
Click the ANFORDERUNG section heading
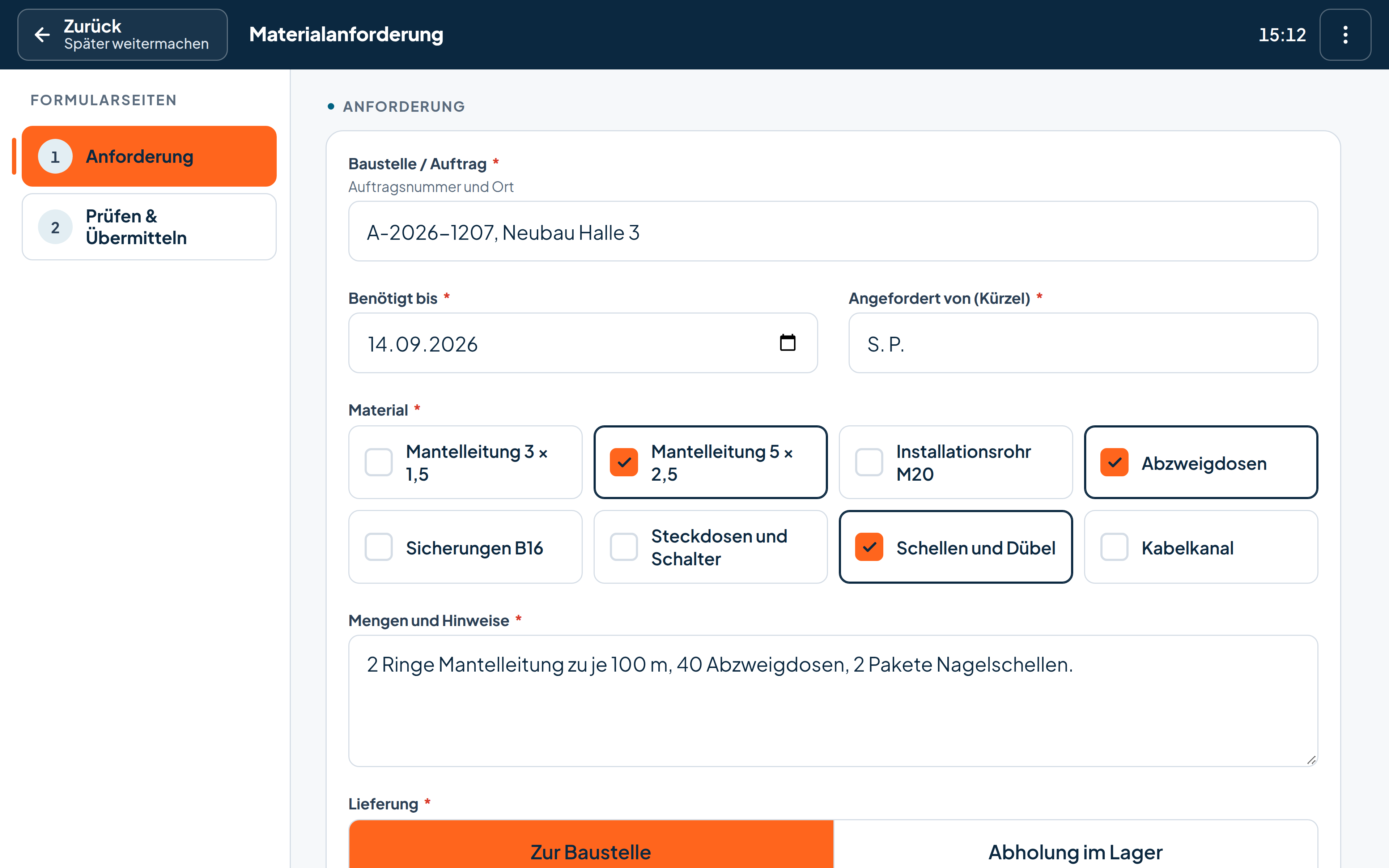[x=404, y=106]
